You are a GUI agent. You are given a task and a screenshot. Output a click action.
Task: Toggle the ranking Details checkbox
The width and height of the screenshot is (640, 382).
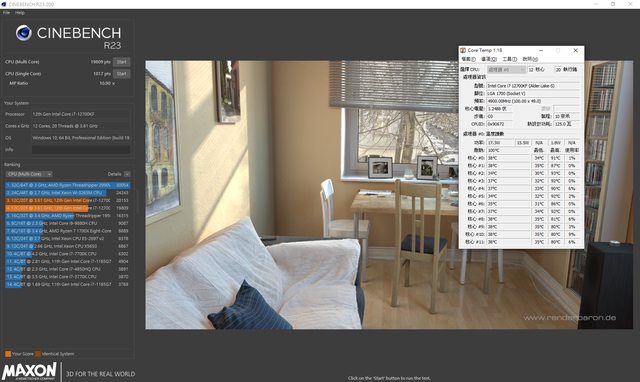pos(127,174)
